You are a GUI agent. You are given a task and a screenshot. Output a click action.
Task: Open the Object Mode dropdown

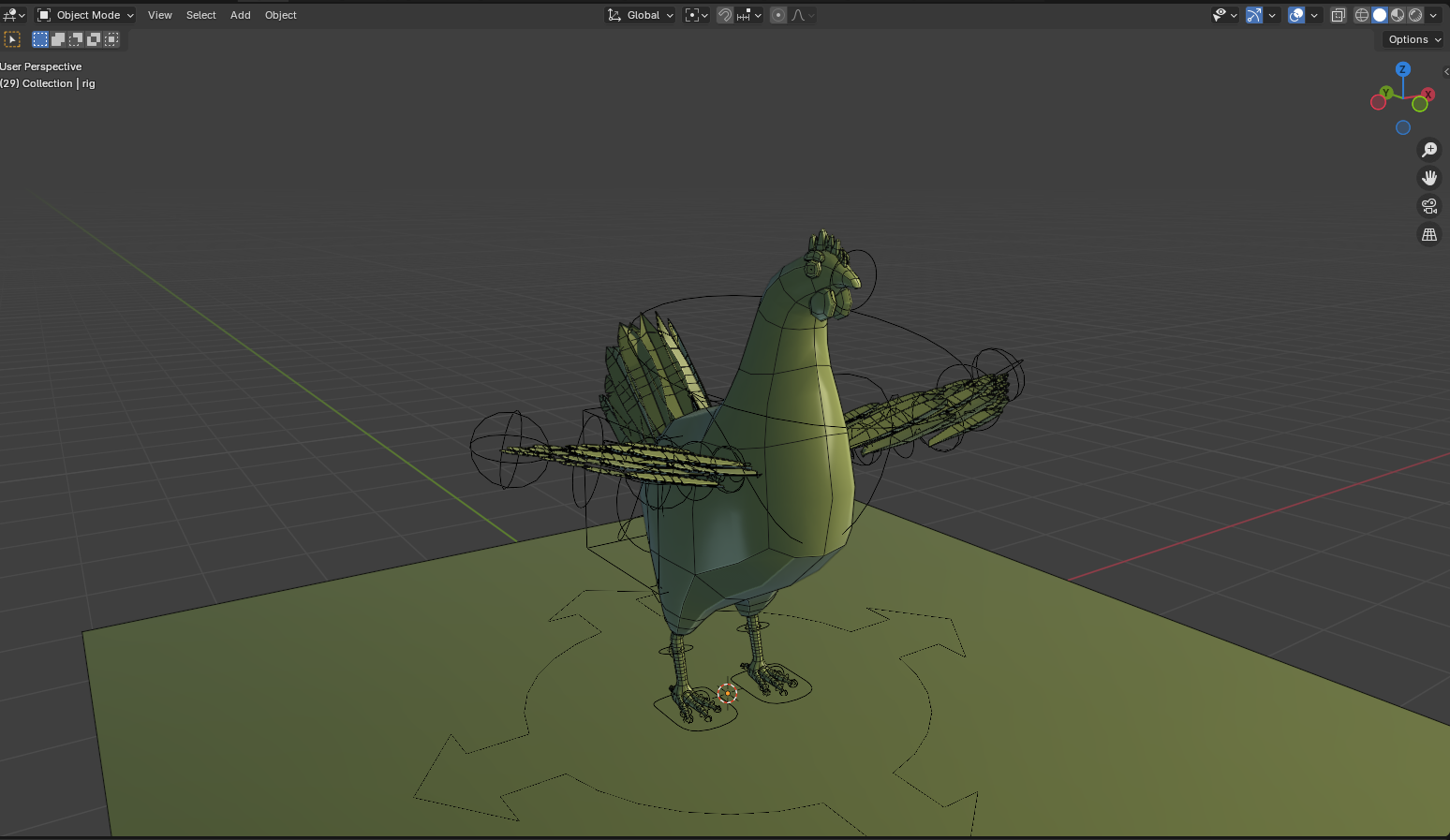point(85,15)
